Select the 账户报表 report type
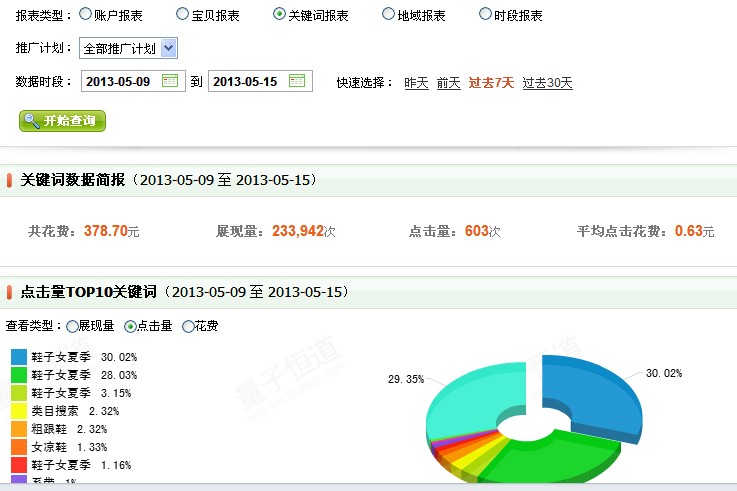The width and height of the screenshot is (737, 491). [x=85, y=15]
